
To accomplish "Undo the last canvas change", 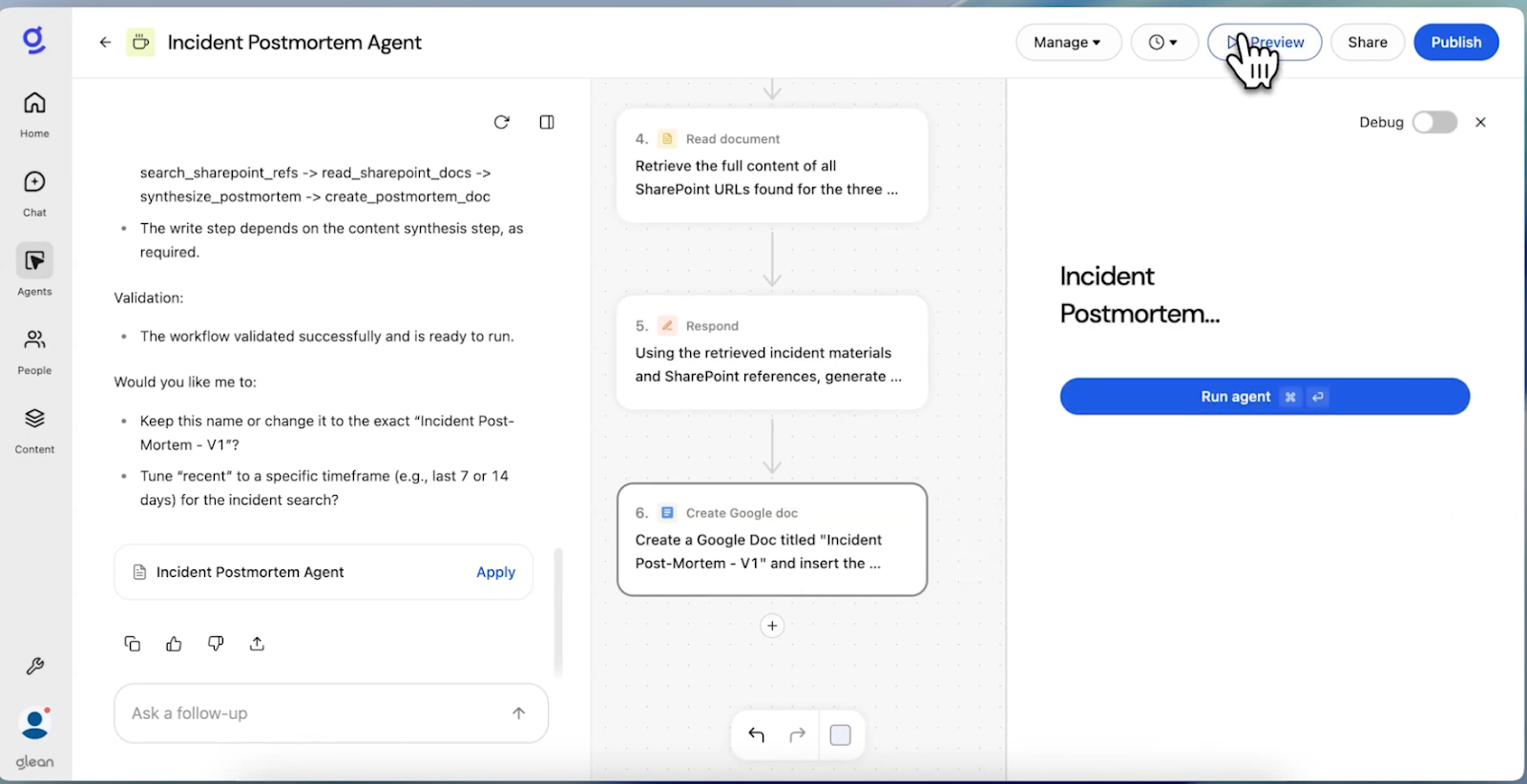I will coord(757,734).
